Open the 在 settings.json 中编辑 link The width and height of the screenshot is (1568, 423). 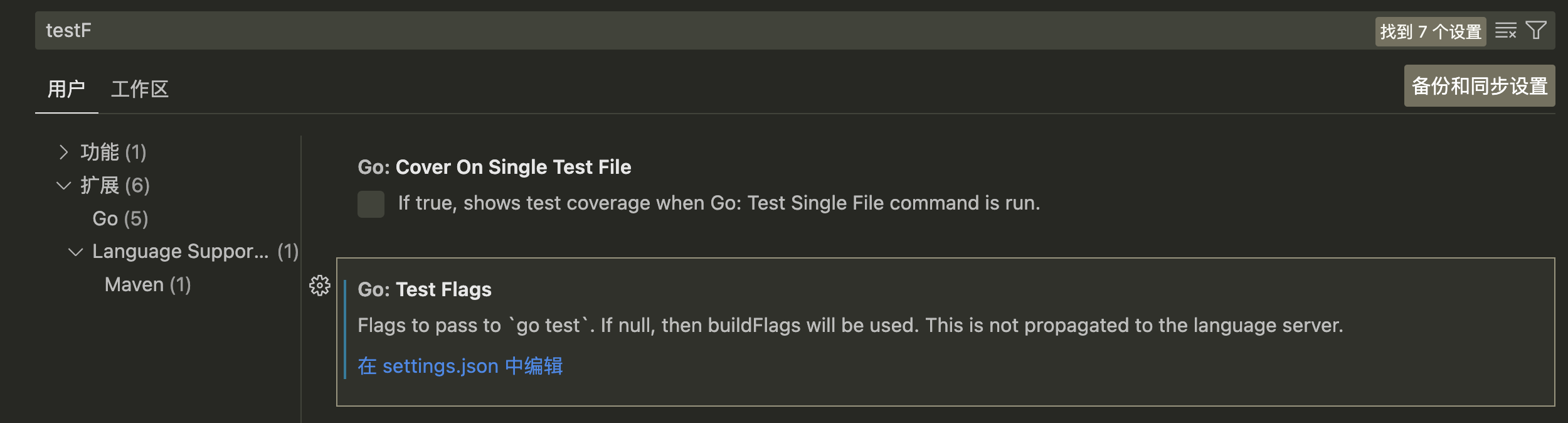click(460, 366)
